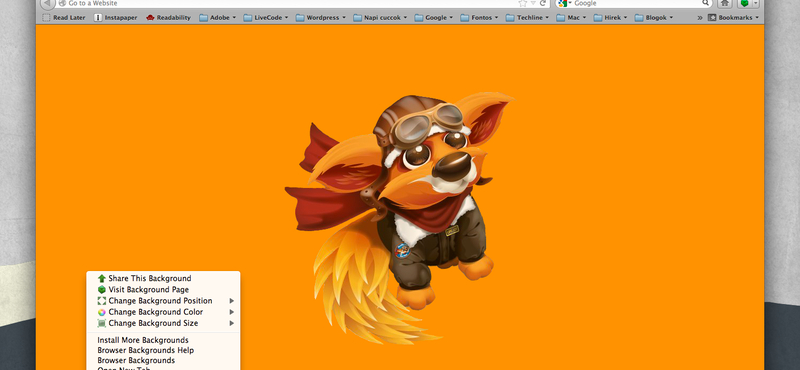800x370 pixels.
Task: Click the green cube Visit Background Page icon
Action: (102, 289)
